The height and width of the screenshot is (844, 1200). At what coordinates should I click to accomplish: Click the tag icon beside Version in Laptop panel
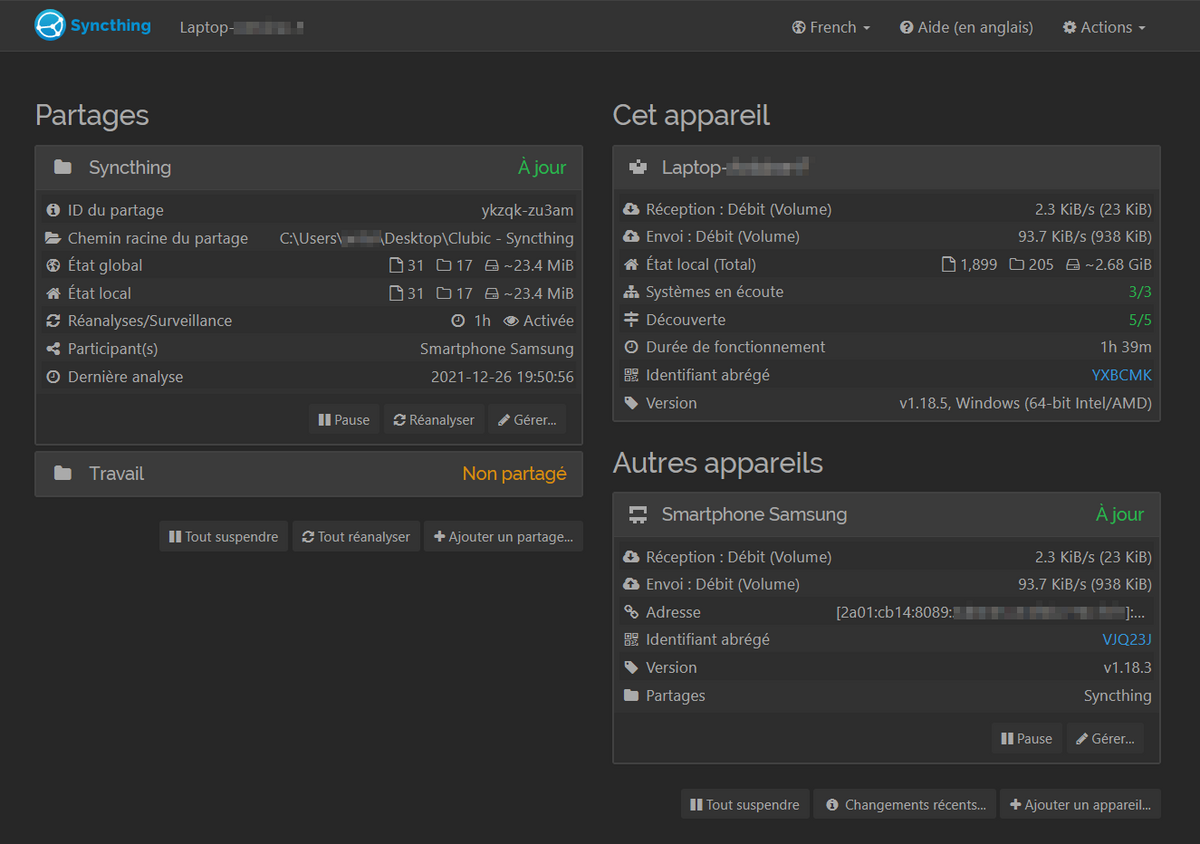pos(631,403)
